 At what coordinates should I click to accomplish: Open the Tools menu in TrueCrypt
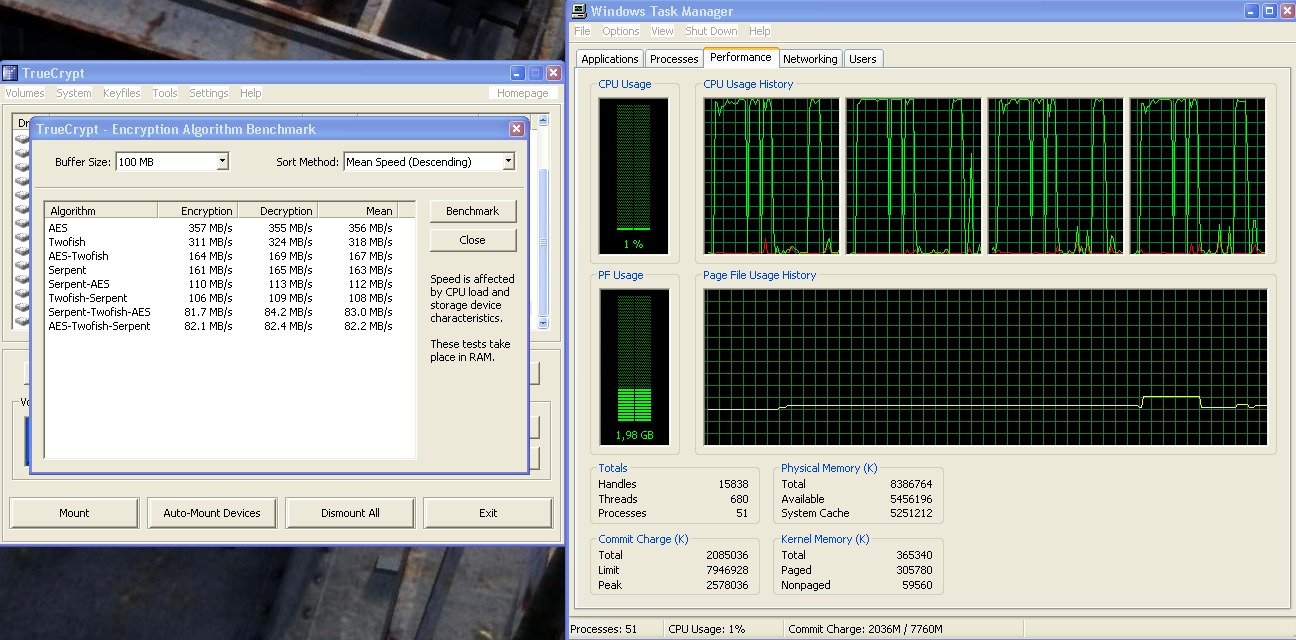coord(165,93)
